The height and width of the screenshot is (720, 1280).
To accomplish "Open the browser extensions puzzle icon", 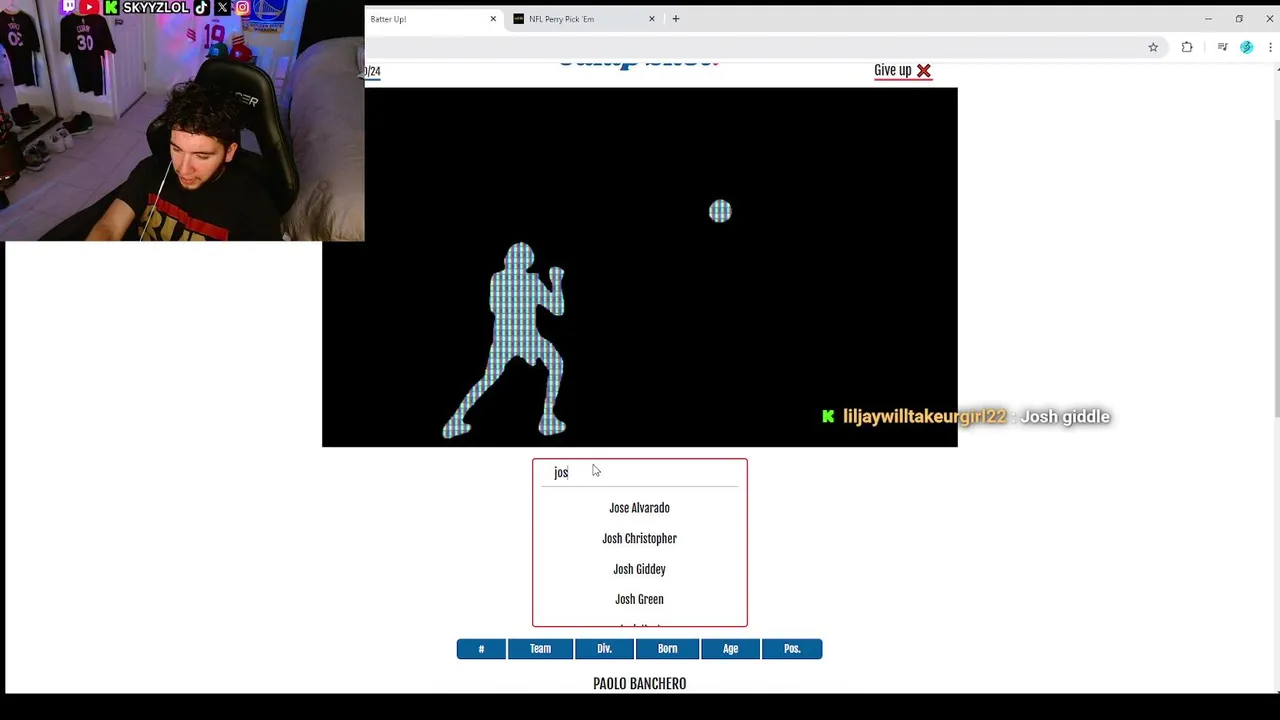I will [1187, 47].
